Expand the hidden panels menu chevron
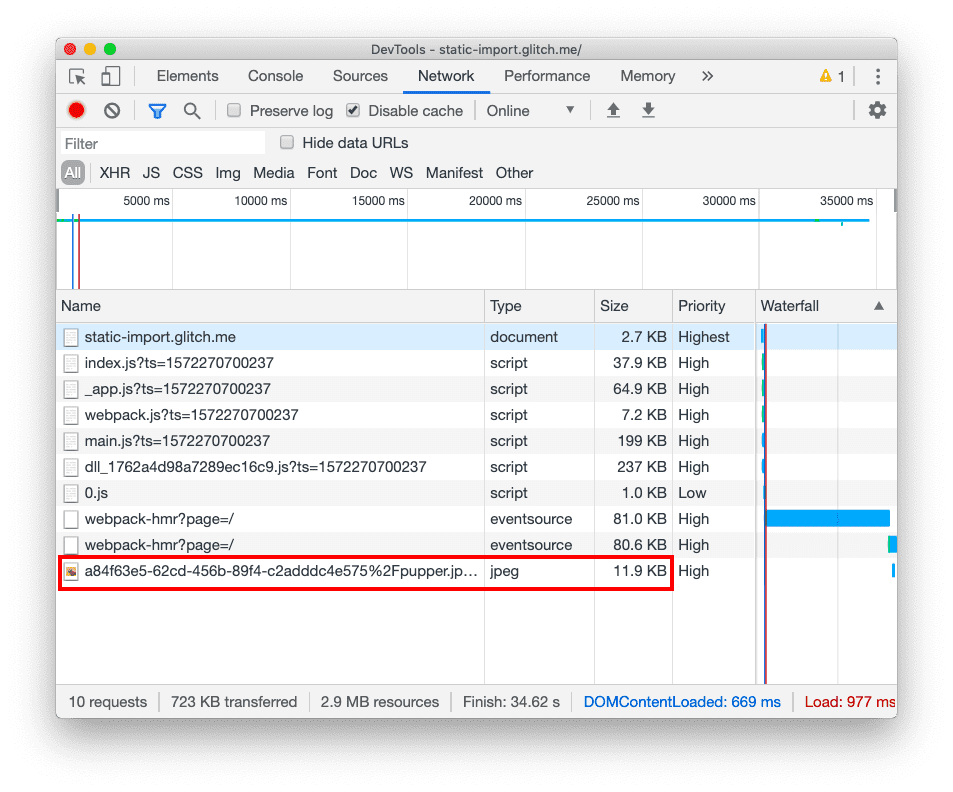 pyautogui.click(x=707, y=75)
